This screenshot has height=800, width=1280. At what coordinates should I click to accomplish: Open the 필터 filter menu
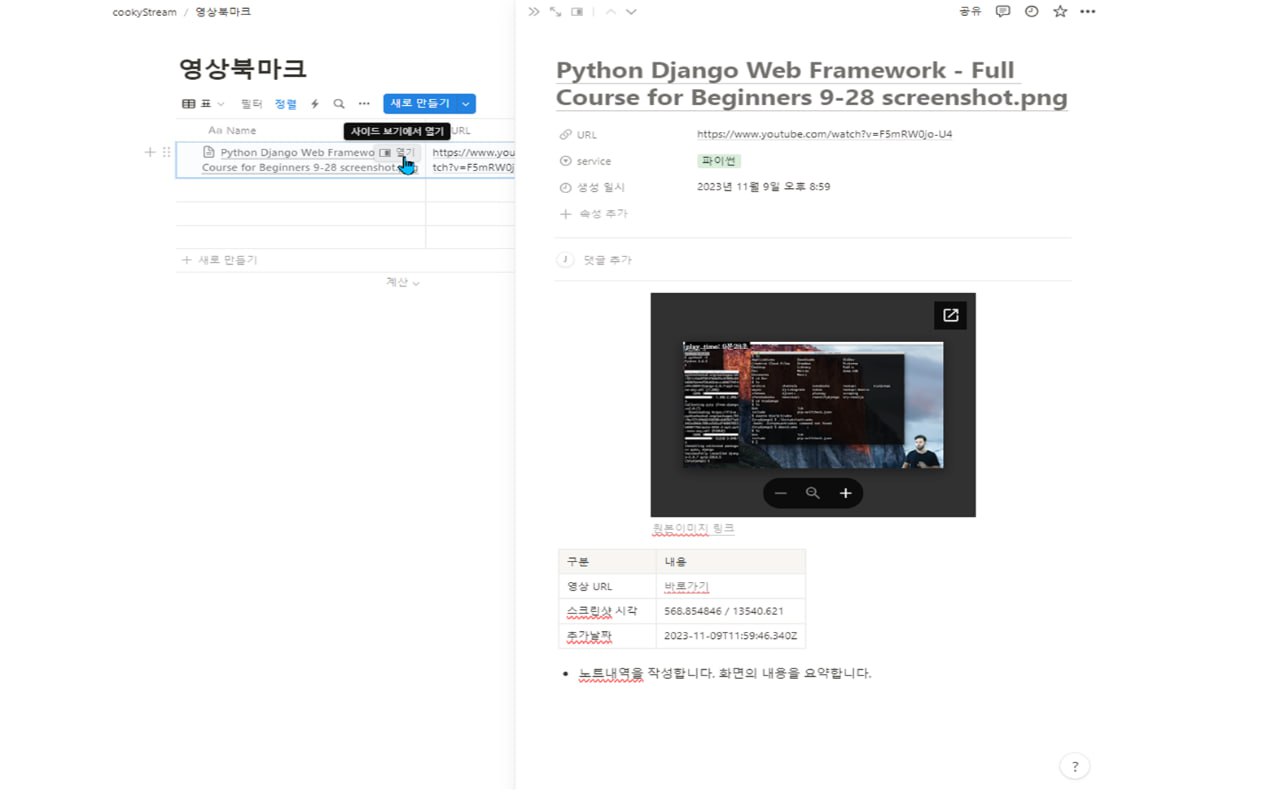tap(251, 103)
